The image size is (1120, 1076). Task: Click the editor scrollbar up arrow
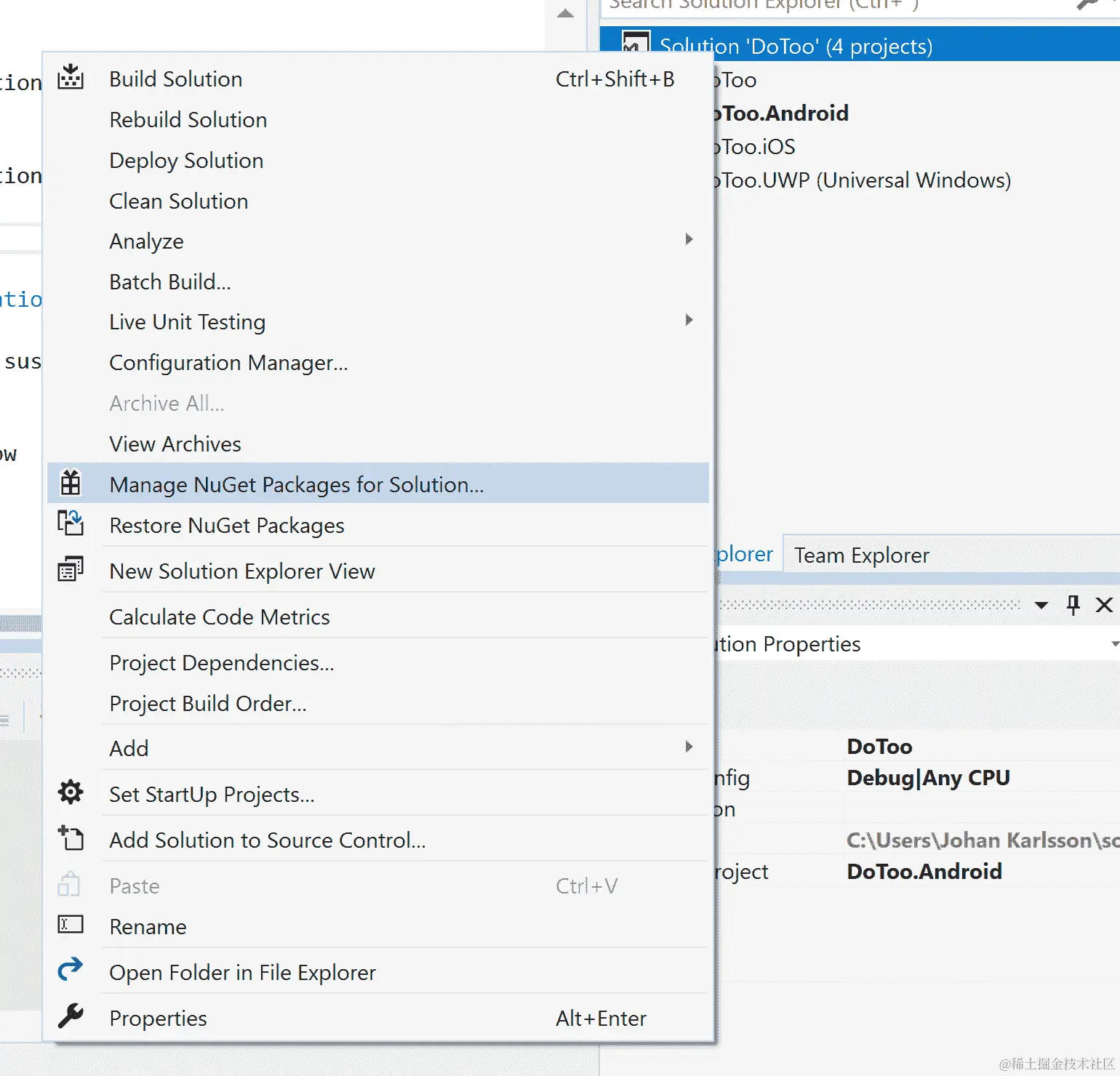coord(565,13)
